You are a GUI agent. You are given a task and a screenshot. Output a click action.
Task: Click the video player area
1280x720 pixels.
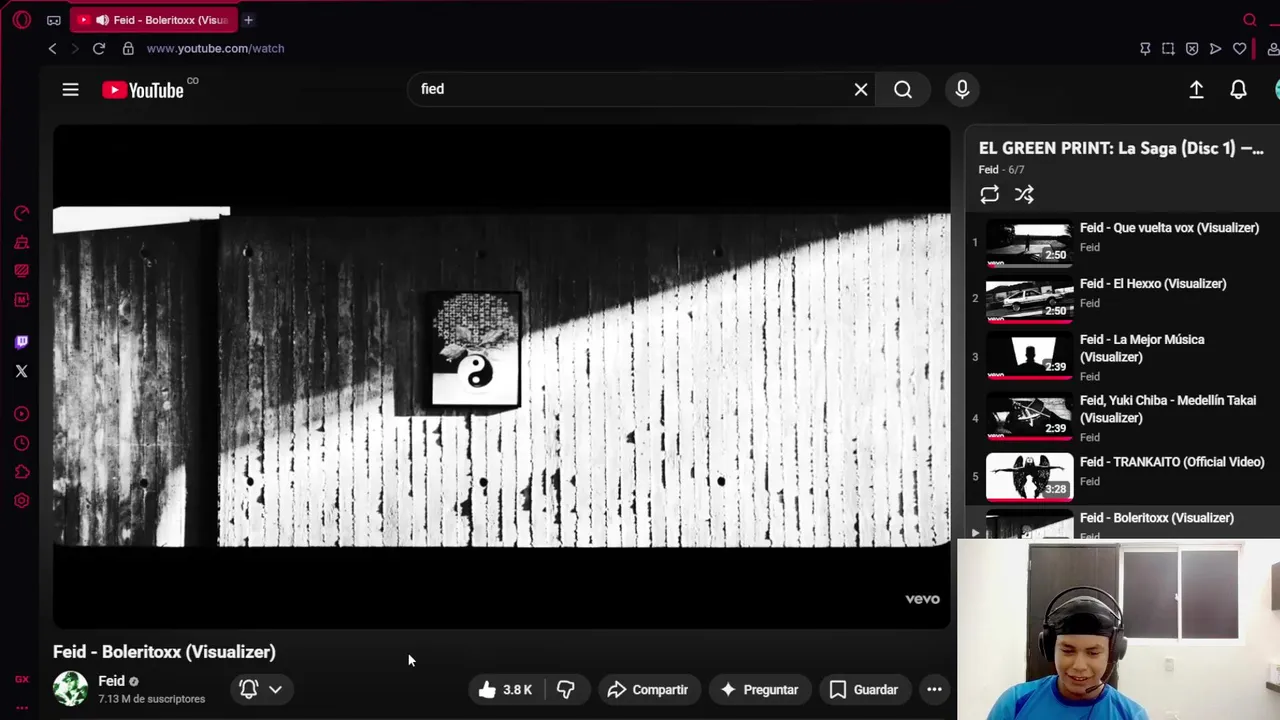[501, 378]
